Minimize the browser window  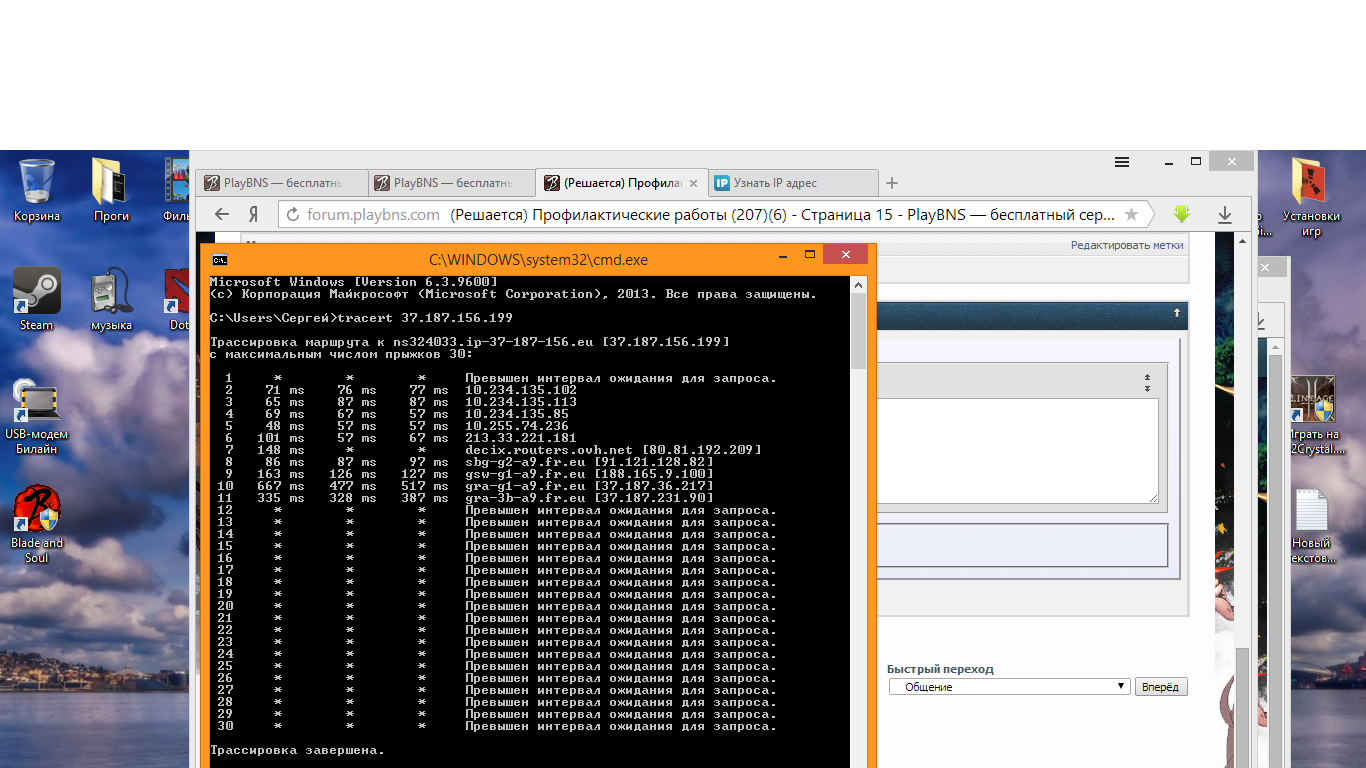1168,161
